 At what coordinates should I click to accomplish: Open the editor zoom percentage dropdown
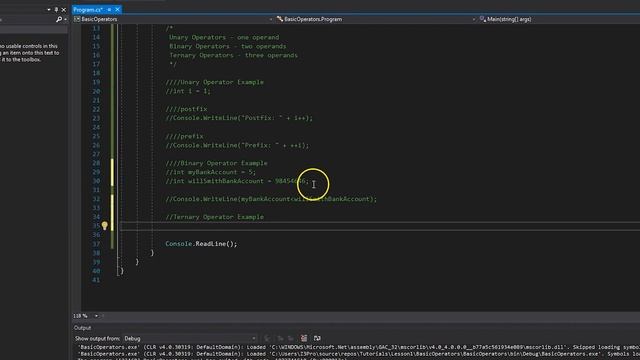click(x=96, y=316)
